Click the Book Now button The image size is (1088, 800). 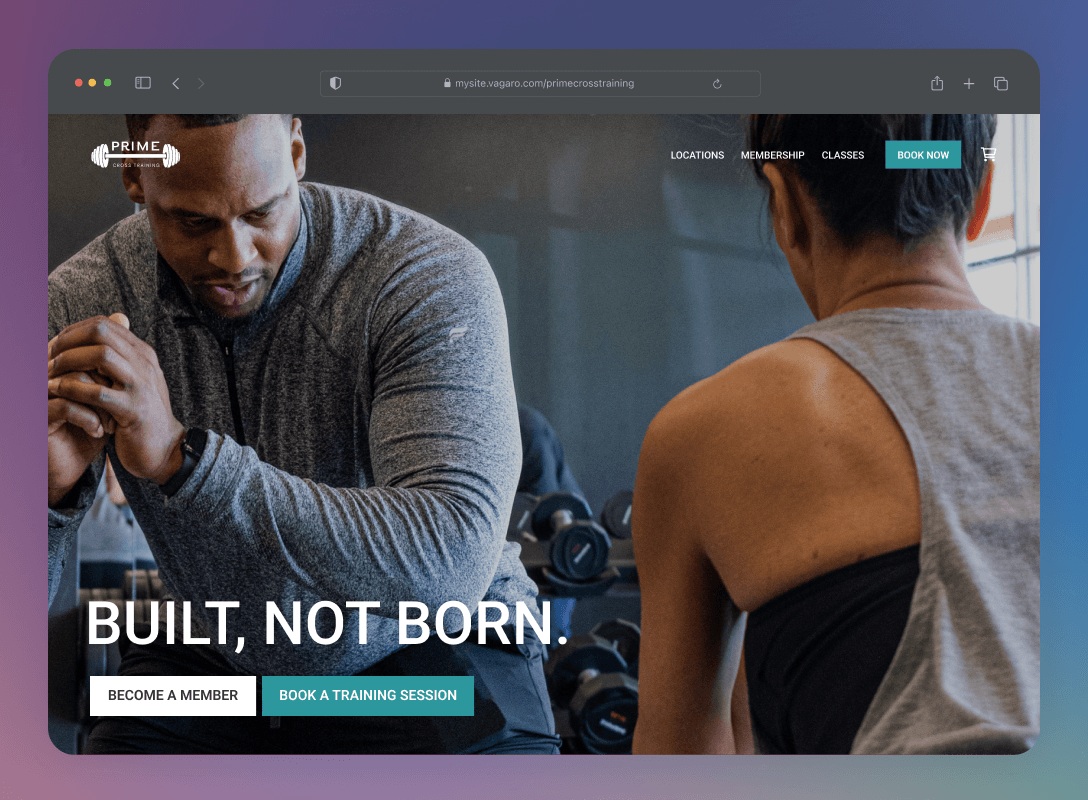(923, 155)
